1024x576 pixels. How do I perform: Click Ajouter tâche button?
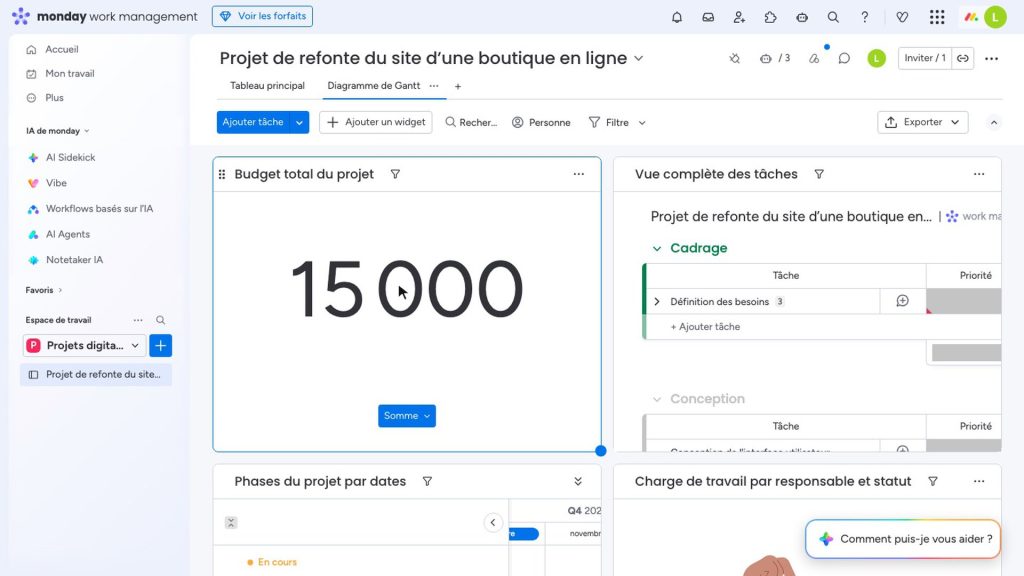tap(253, 122)
